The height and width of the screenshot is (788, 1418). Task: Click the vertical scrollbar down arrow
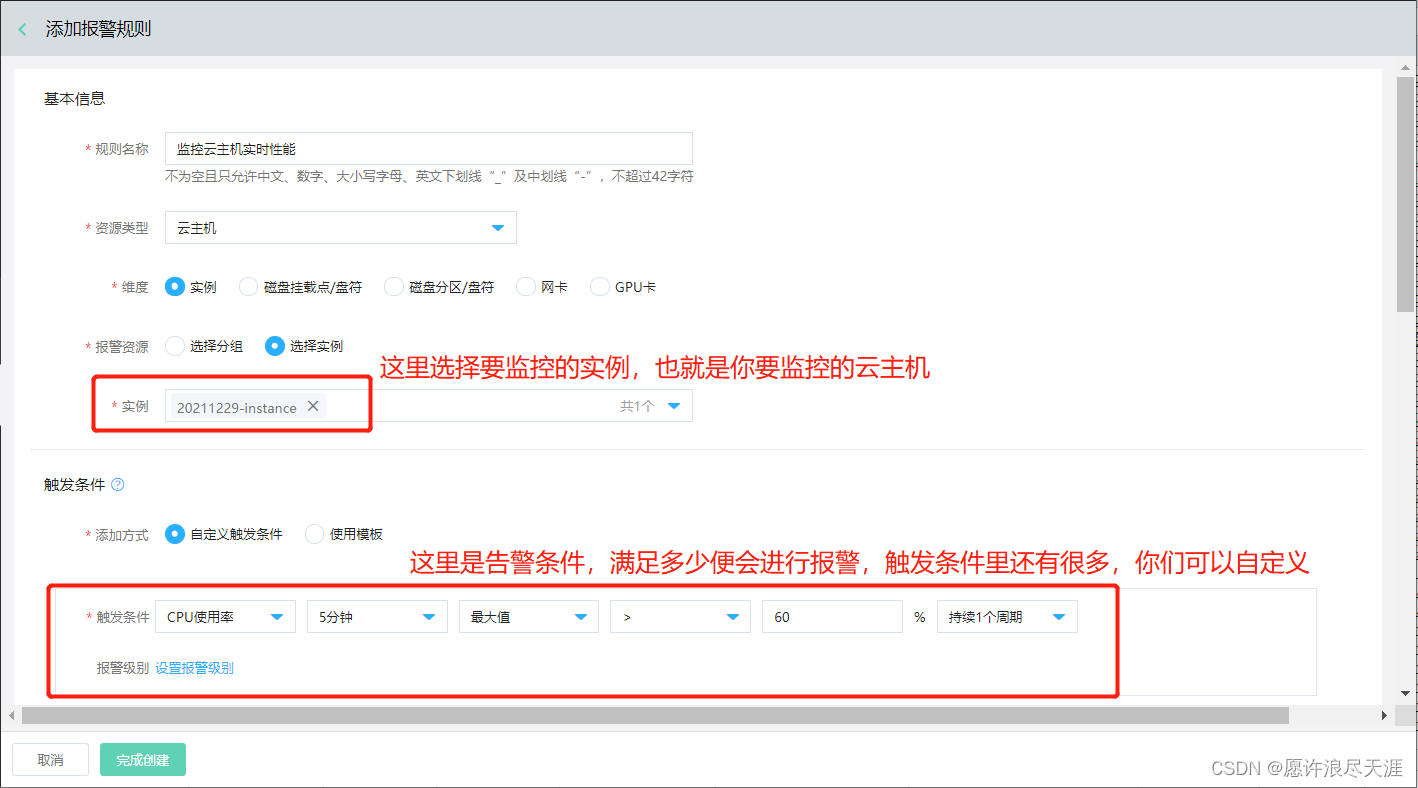[x=1405, y=692]
